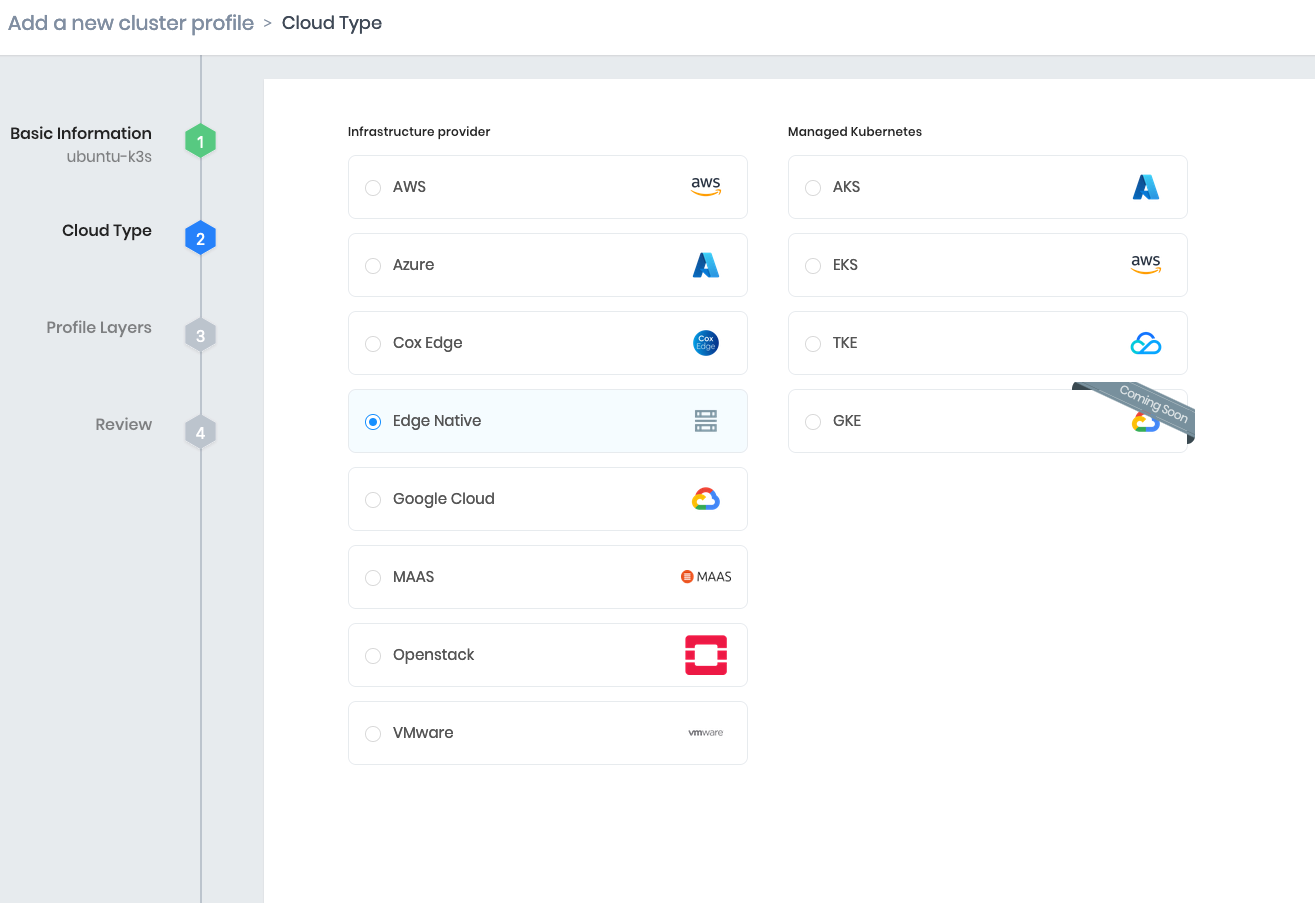Click the 'Google Cloud' option label text
The width and height of the screenshot is (1315, 903).
pyautogui.click(x=444, y=499)
